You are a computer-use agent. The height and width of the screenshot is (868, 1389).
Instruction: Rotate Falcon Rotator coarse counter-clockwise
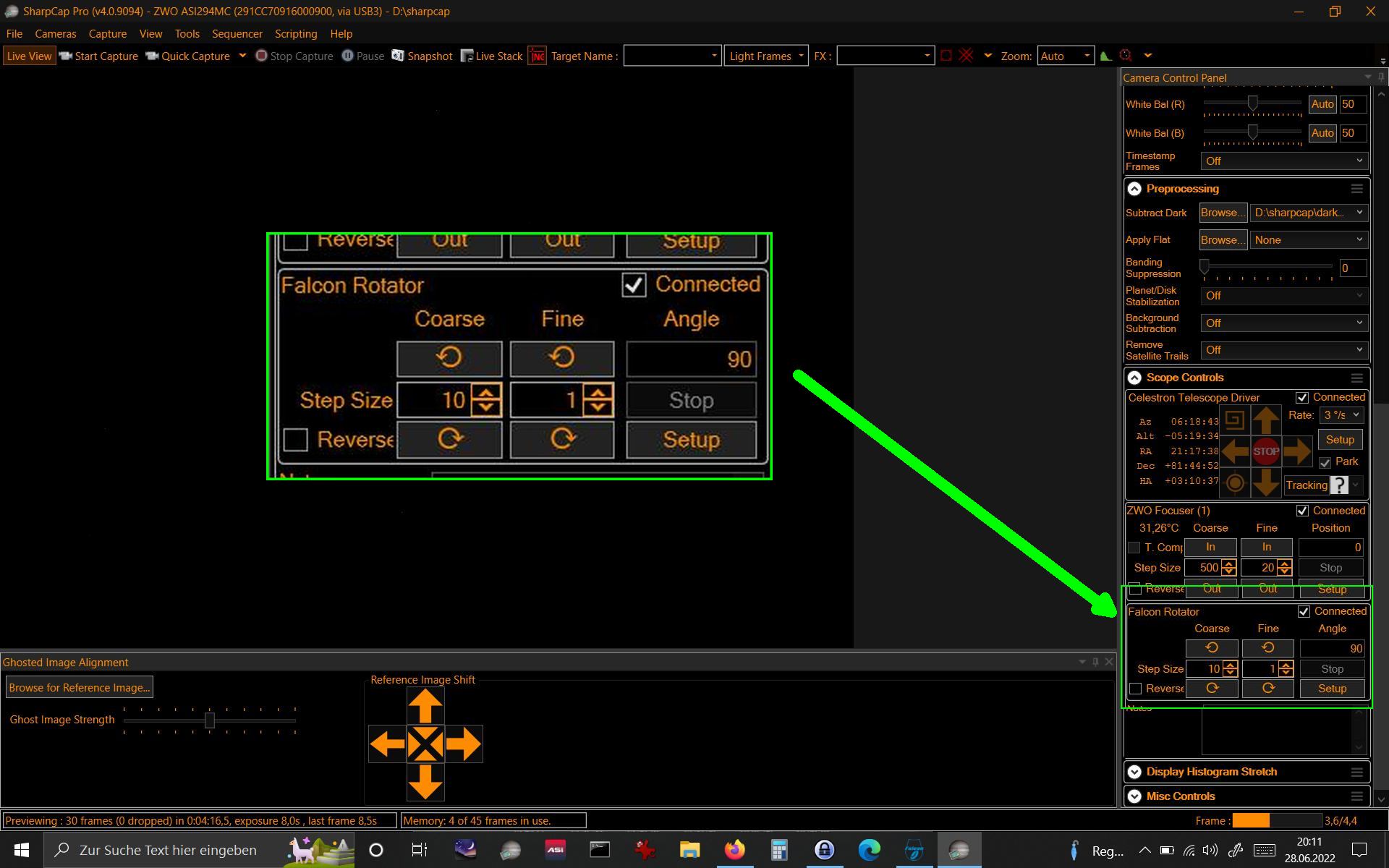1212,648
